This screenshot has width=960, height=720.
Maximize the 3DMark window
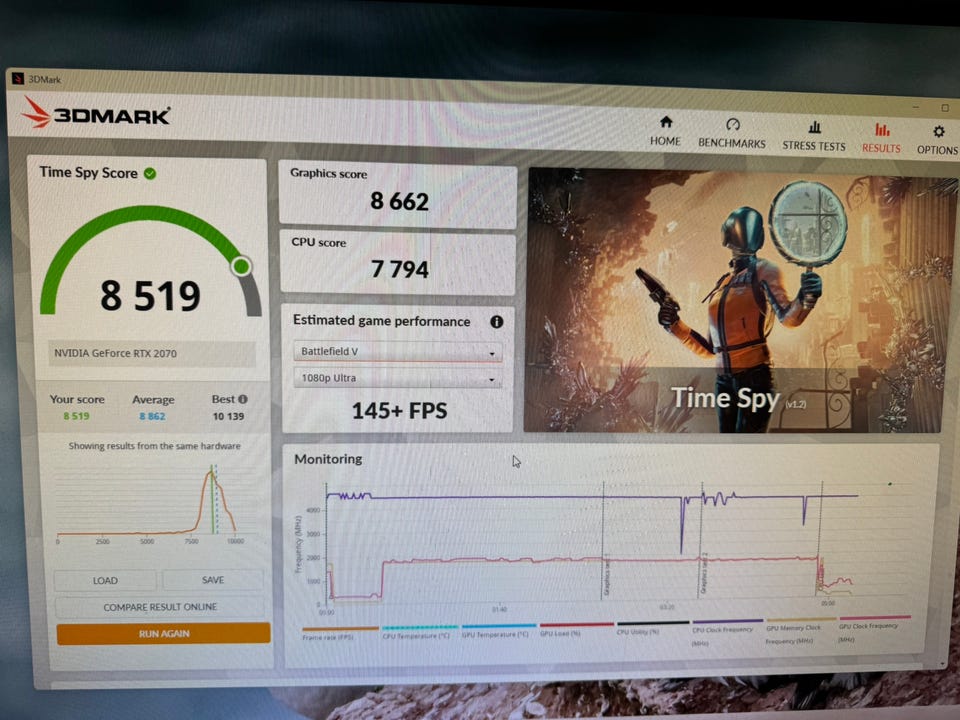(x=945, y=108)
